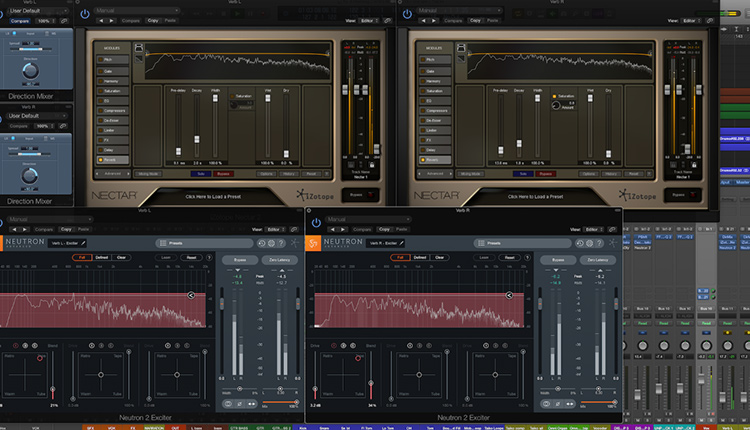The width and height of the screenshot is (750, 430).
Task: Select Gate module in Verb L Nectar
Action: coord(113,71)
